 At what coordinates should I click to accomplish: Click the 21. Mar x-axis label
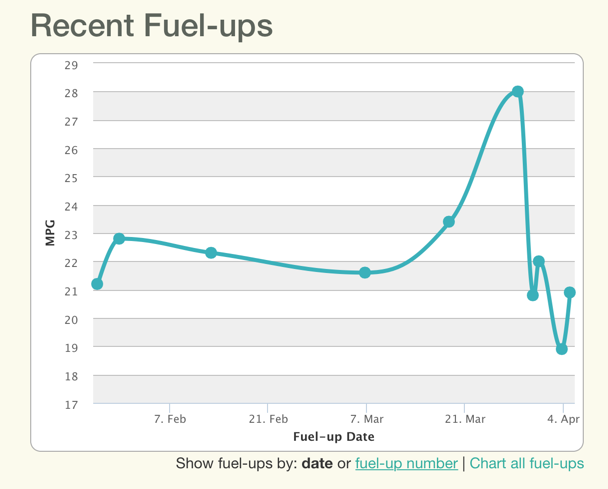(x=465, y=419)
